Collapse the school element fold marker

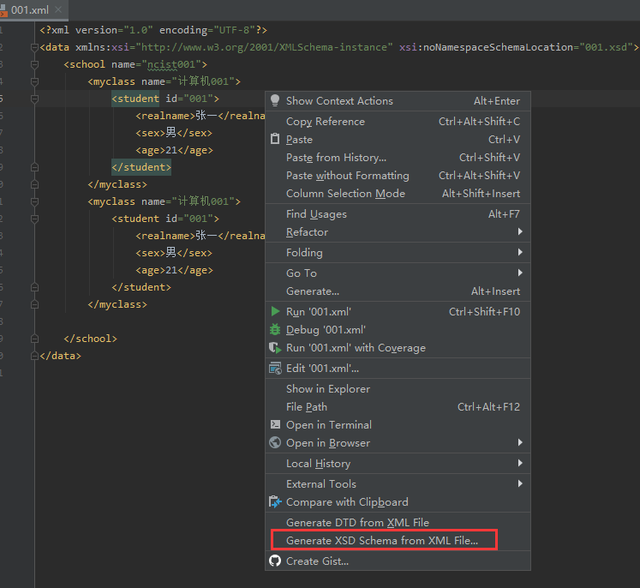coord(35,64)
